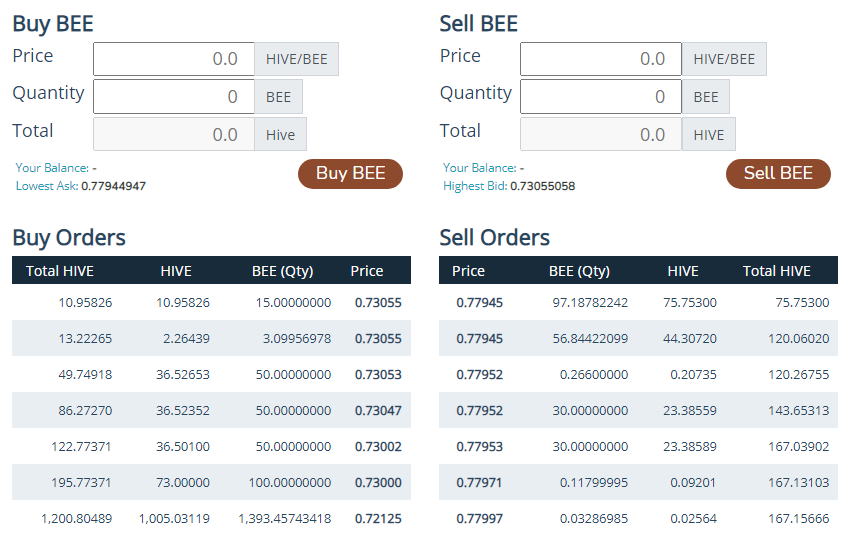
Task: Click buy order quantity 100.00000000
Action: [290, 483]
